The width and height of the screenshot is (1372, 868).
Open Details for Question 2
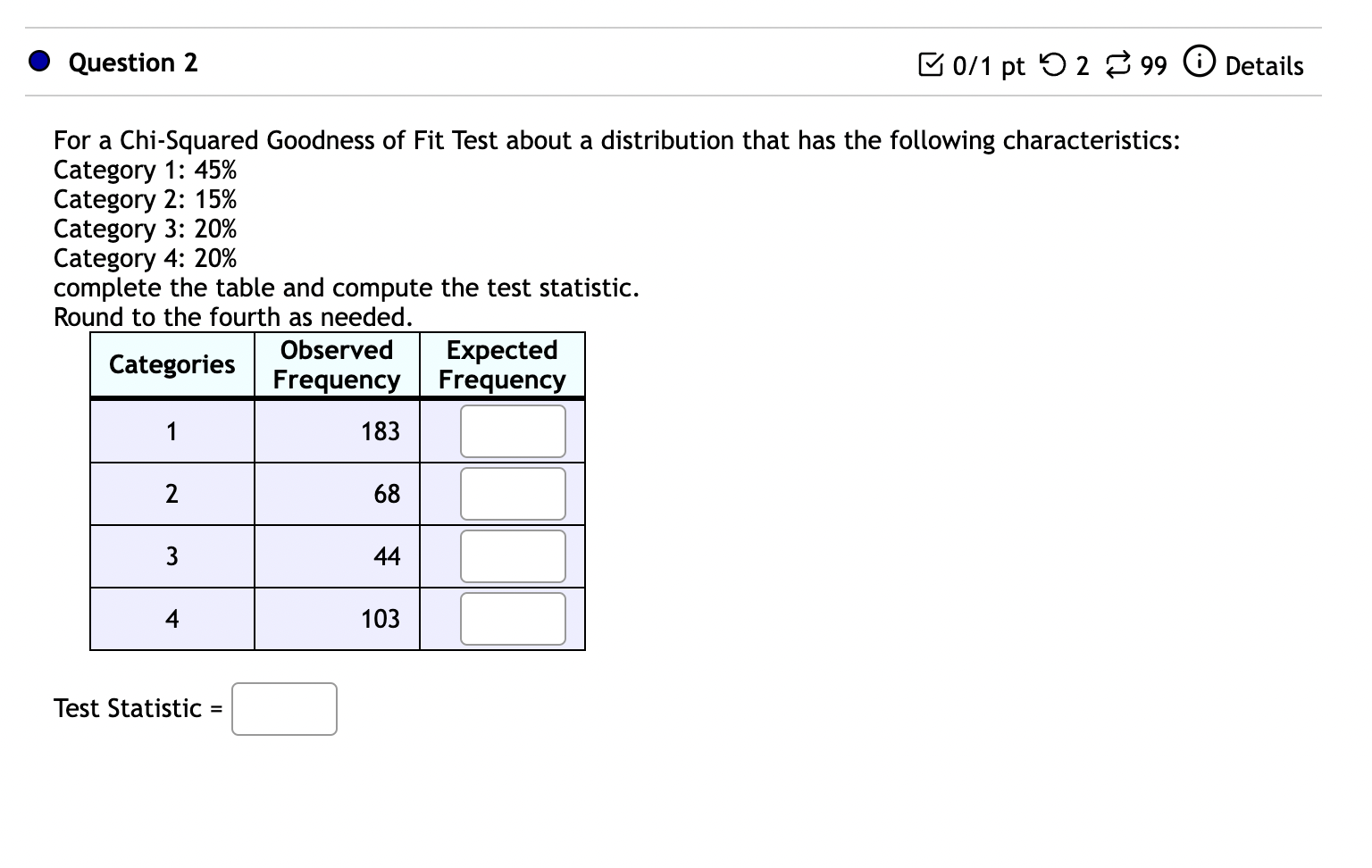pos(1263,65)
